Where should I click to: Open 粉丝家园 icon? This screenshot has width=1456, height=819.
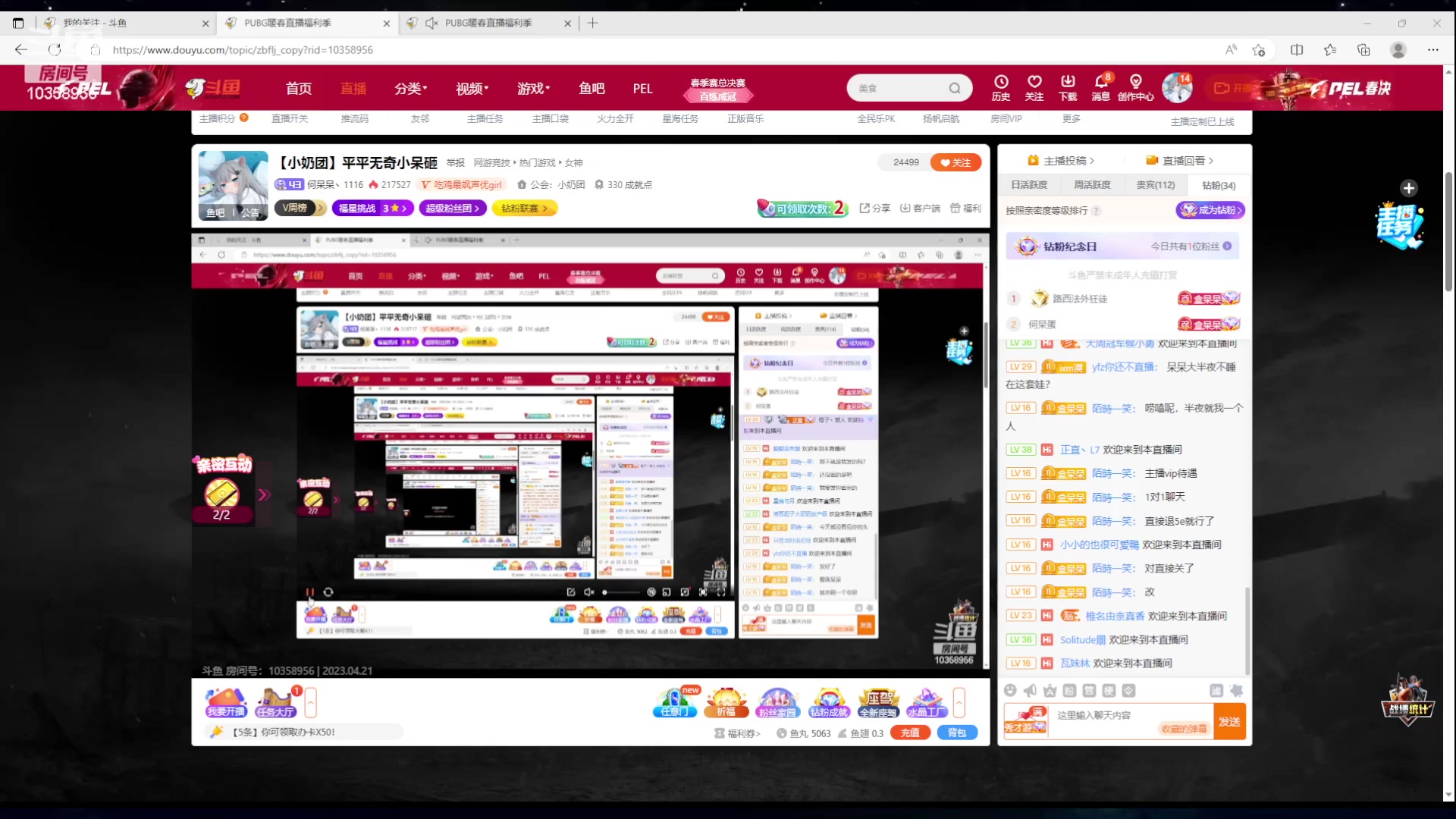pos(778,702)
